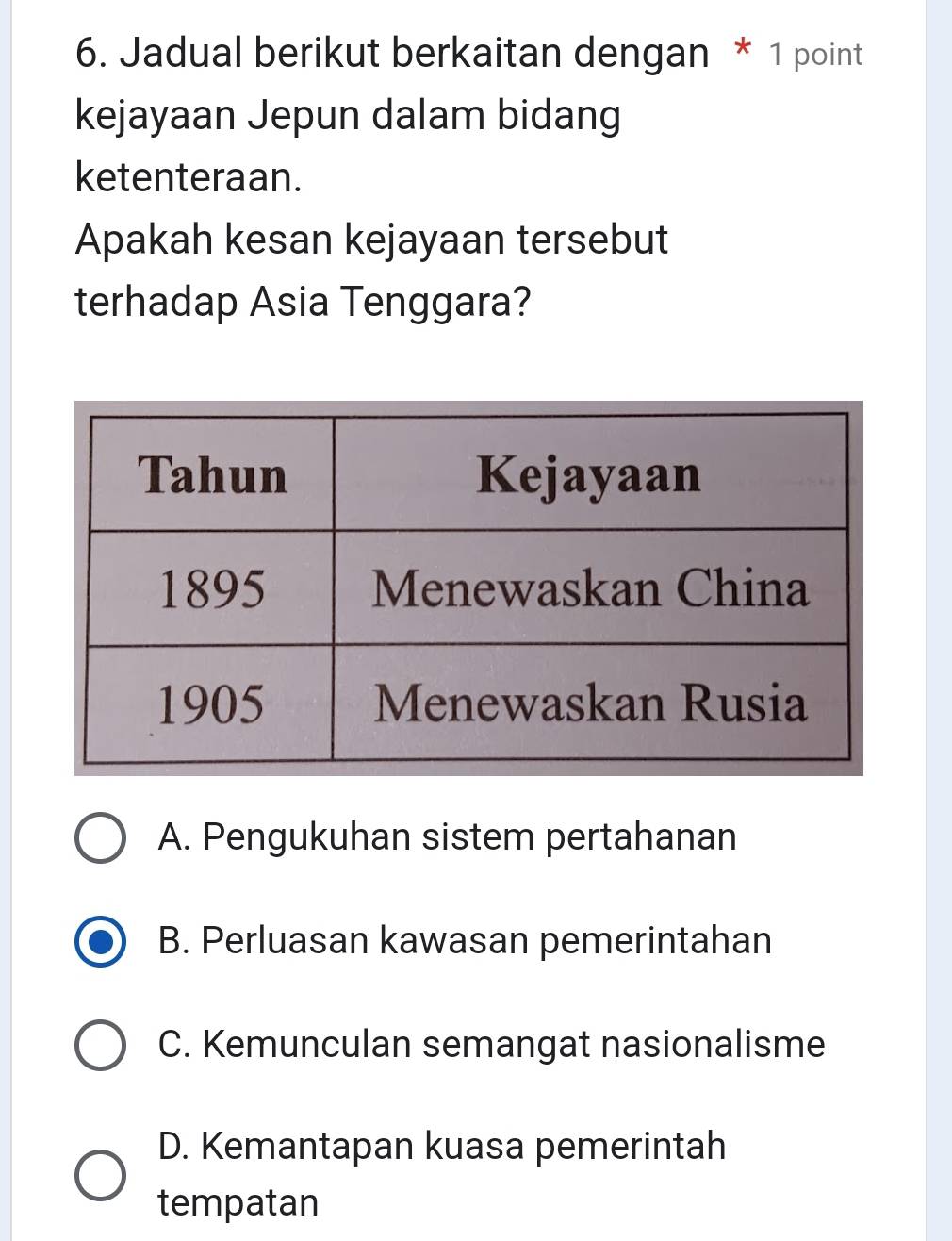Viewport: 952px width, 1241px height.
Task: Click the 'Tahun' table header in image
Action: coord(213,475)
